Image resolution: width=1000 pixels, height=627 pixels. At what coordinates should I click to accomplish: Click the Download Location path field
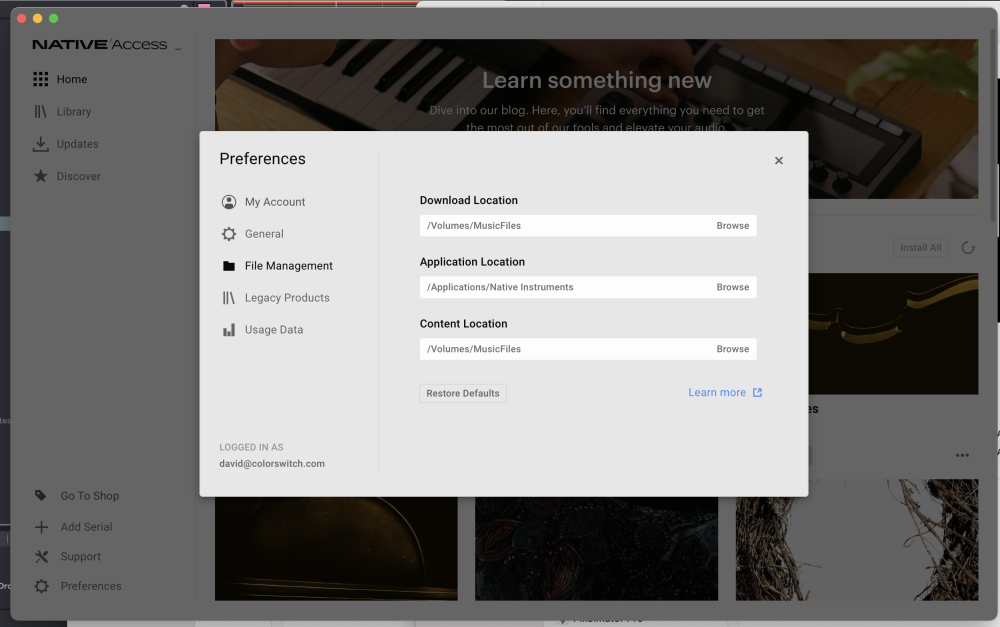[588, 226]
